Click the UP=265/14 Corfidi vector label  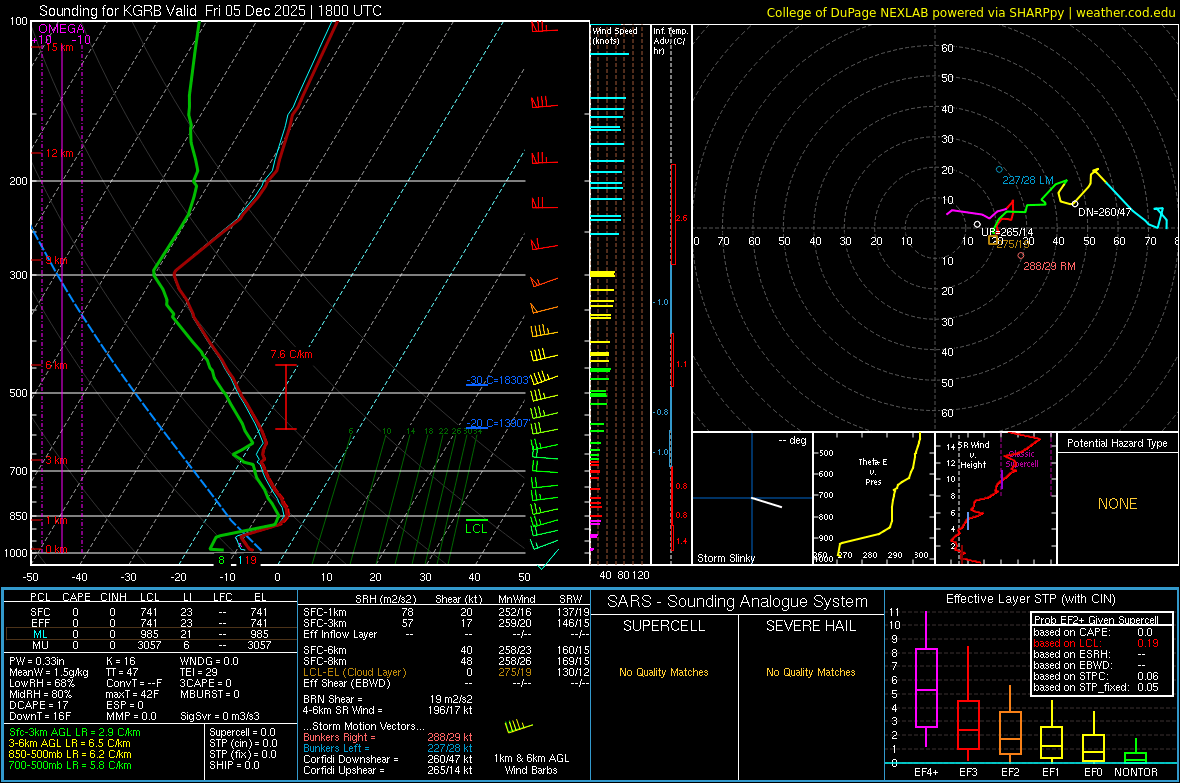[x=1007, y=232]
